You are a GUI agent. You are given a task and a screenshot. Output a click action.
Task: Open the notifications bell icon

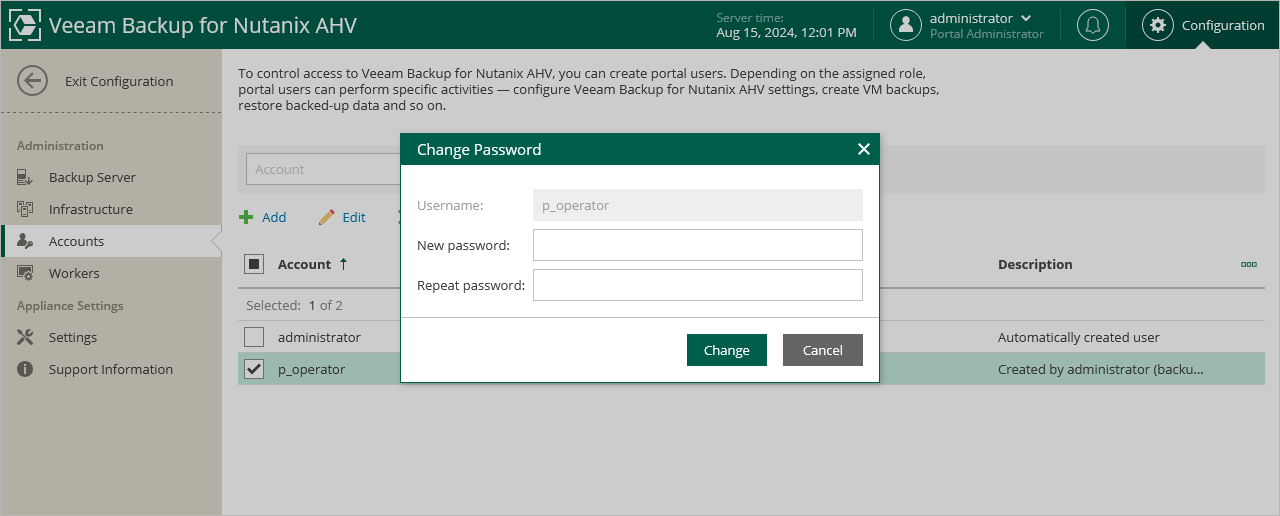pyautogui.click(x=1092, y=25)
